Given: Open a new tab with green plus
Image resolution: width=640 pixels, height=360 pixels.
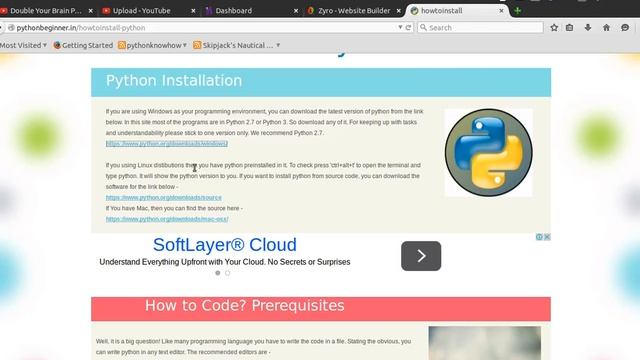Looking at the screenshot, I should coord(518,11).
